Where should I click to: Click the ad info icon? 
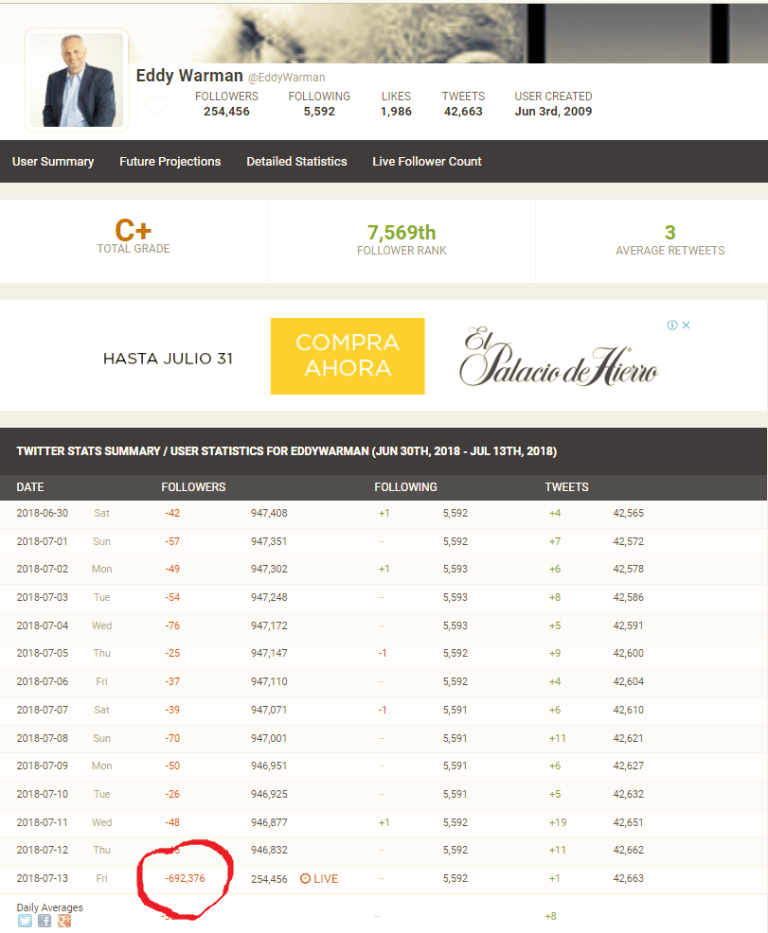click(x=673, y=325)
